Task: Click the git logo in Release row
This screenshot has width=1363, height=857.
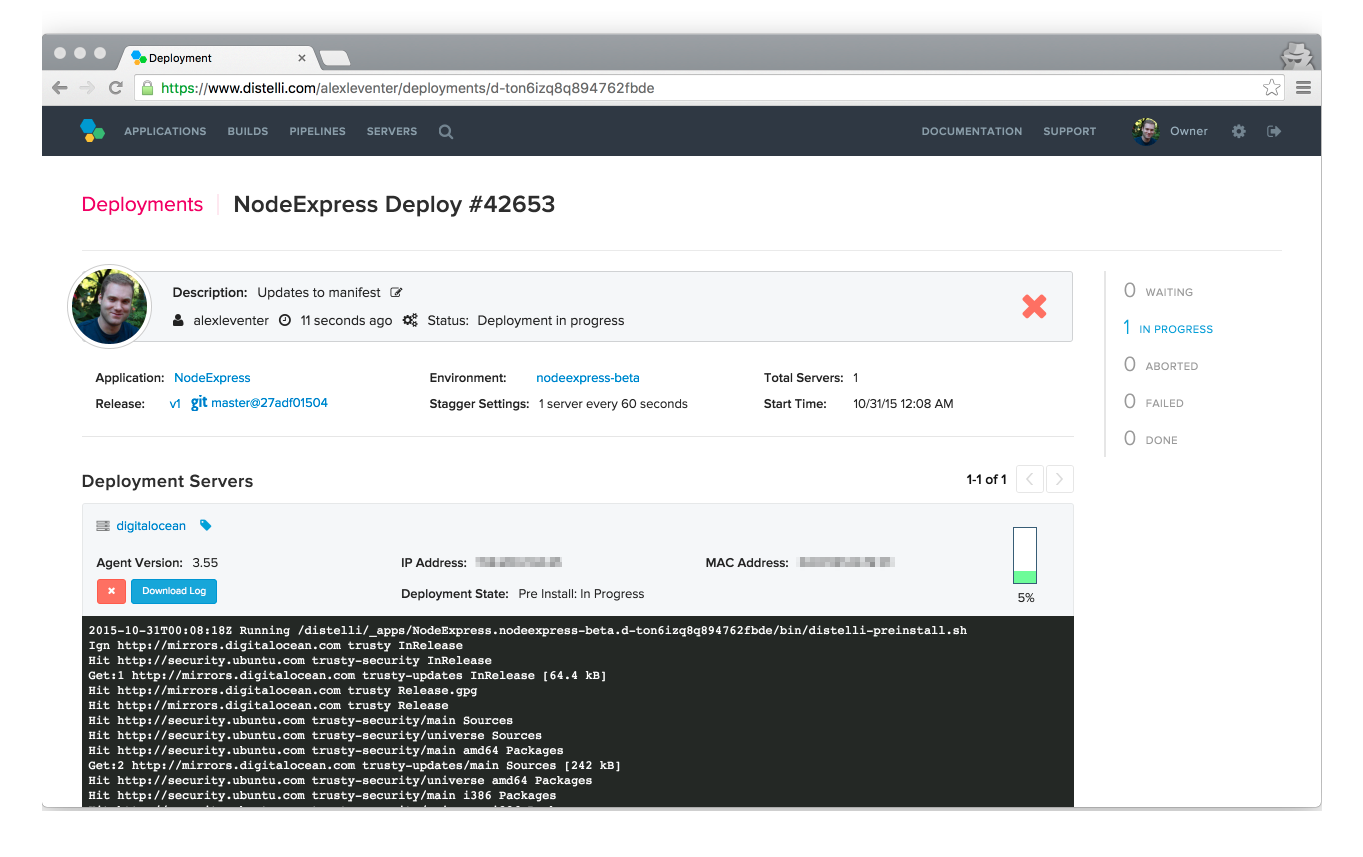Action: [x=199, y=402]
